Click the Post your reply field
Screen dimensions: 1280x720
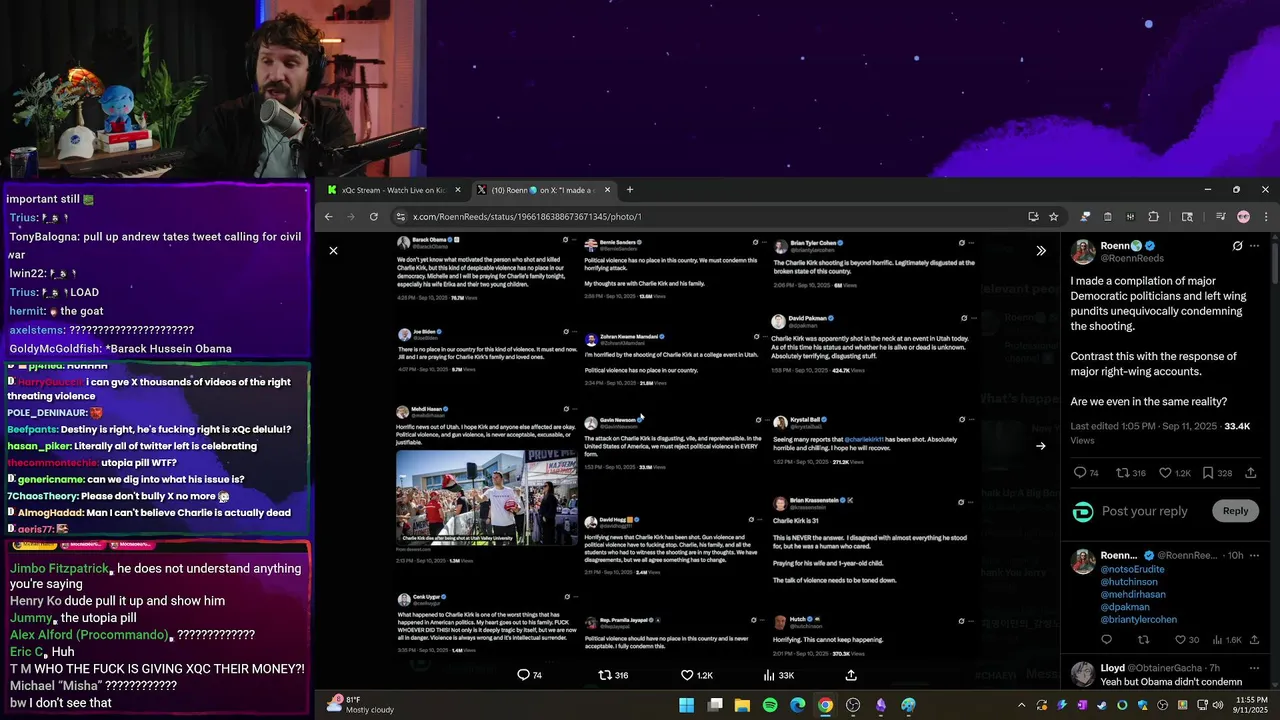coord(1144,511)
